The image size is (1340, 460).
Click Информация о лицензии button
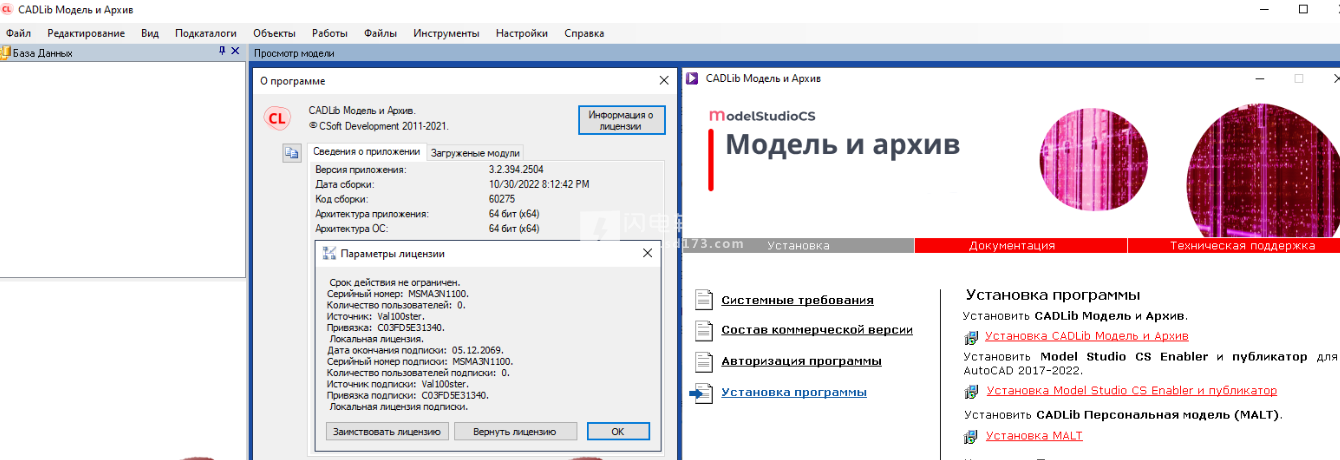click(x=621, y=120)
